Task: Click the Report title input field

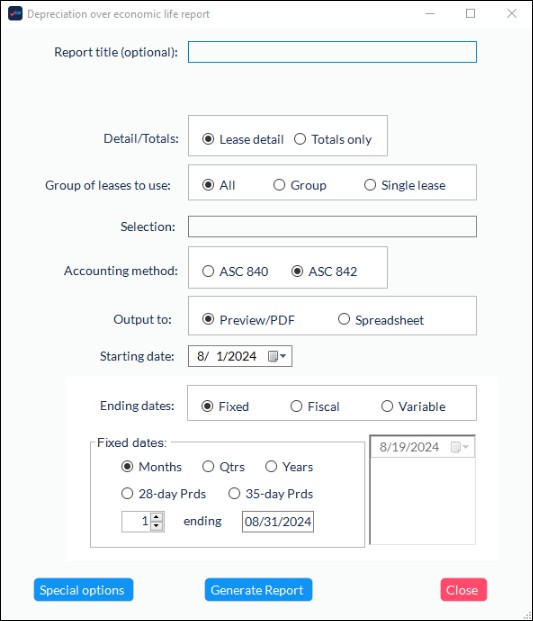Action: pyautogui.click(x=332, y=52)
